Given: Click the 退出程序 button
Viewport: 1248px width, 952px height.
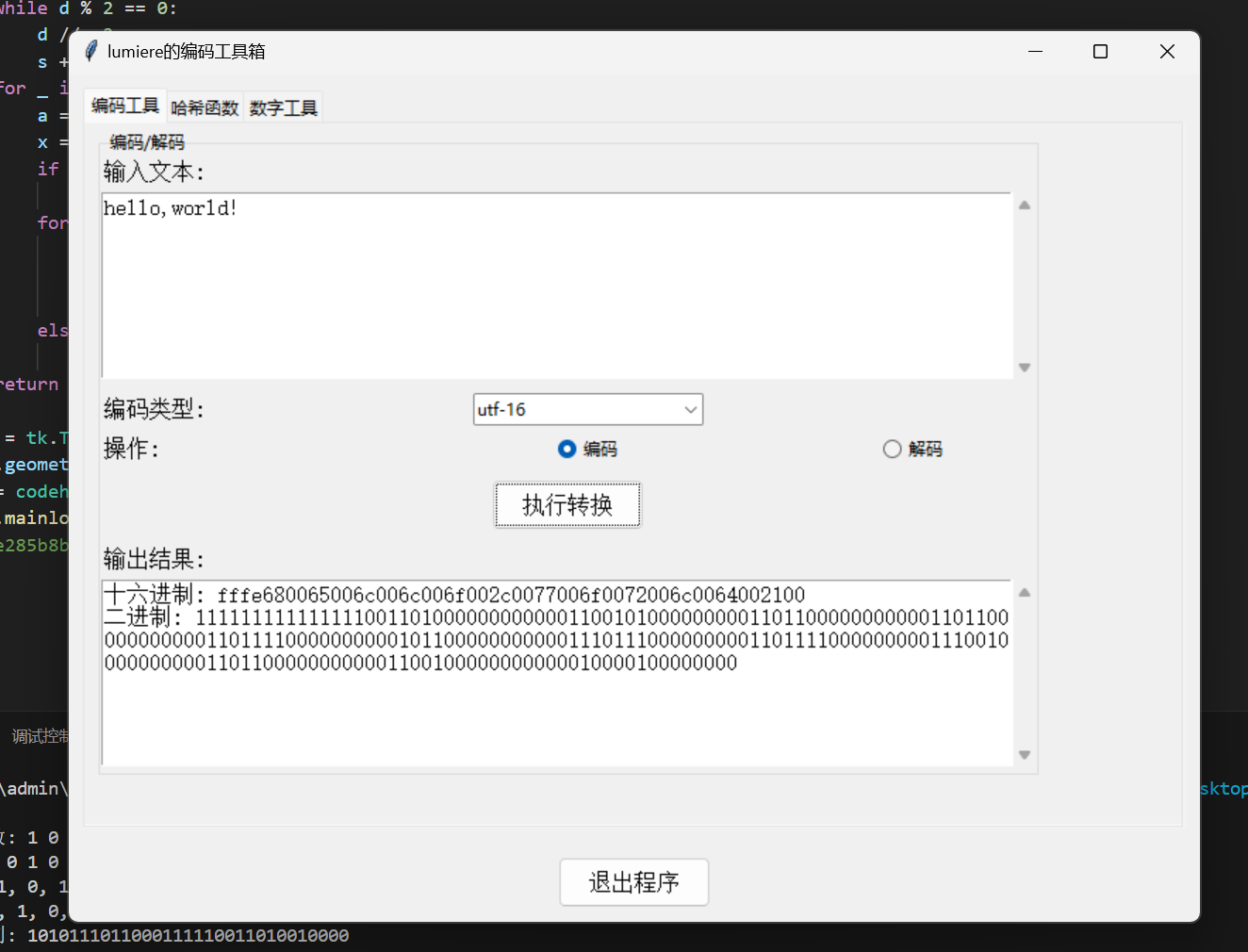Looking at the screenshot, I should (634, 882).
